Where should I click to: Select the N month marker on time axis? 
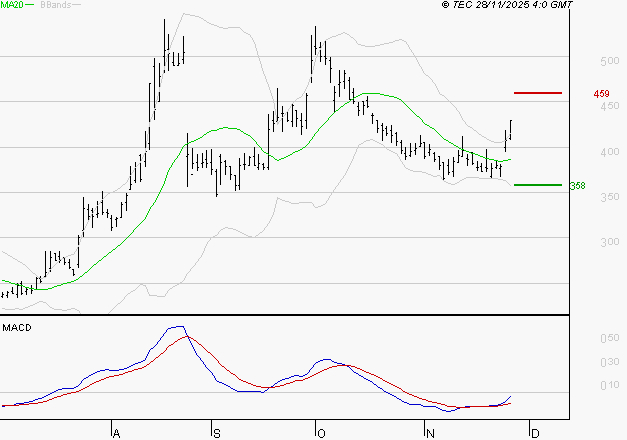point(430,434)
